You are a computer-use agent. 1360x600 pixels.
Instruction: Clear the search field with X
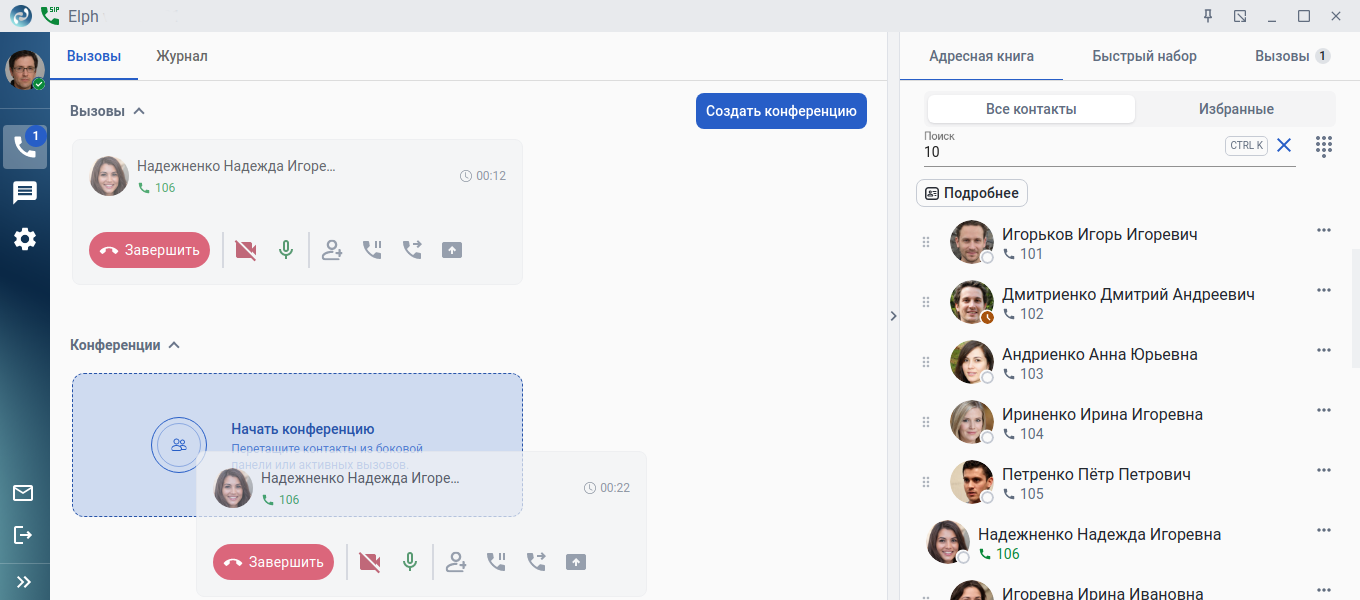[1284, 146]
